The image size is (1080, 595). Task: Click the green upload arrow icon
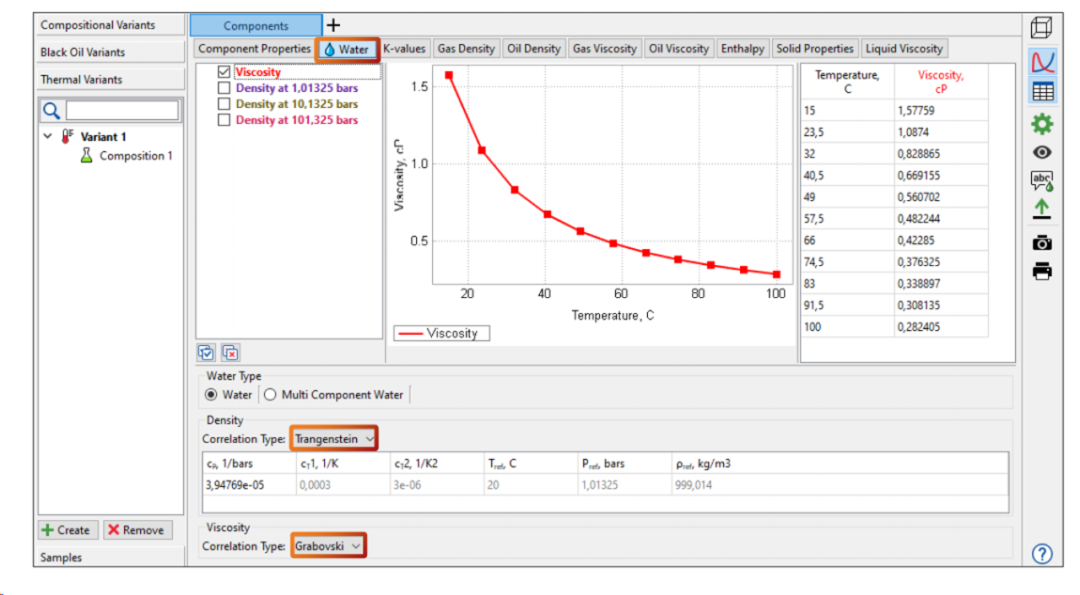(1041, 209)
